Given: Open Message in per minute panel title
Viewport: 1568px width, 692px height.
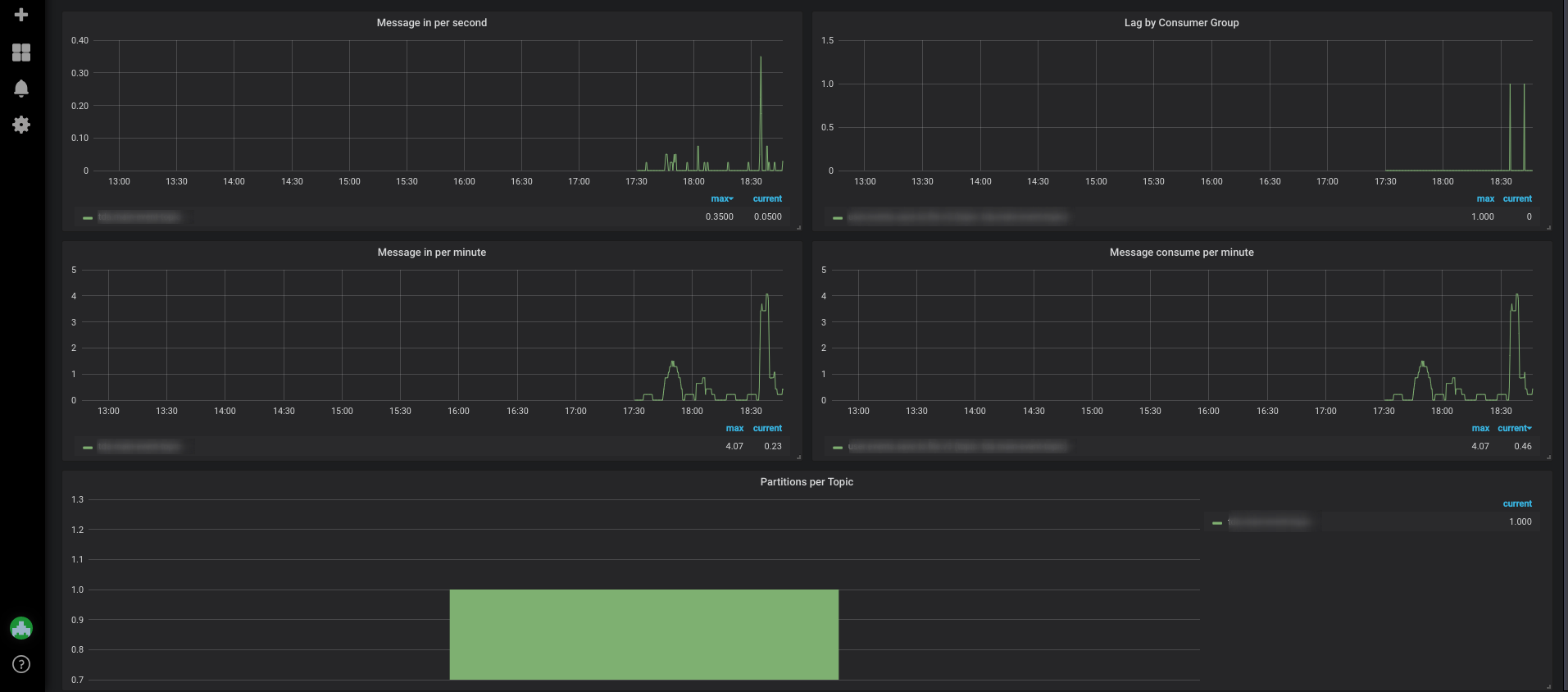Looking at the screenshot, I should 432,253.
